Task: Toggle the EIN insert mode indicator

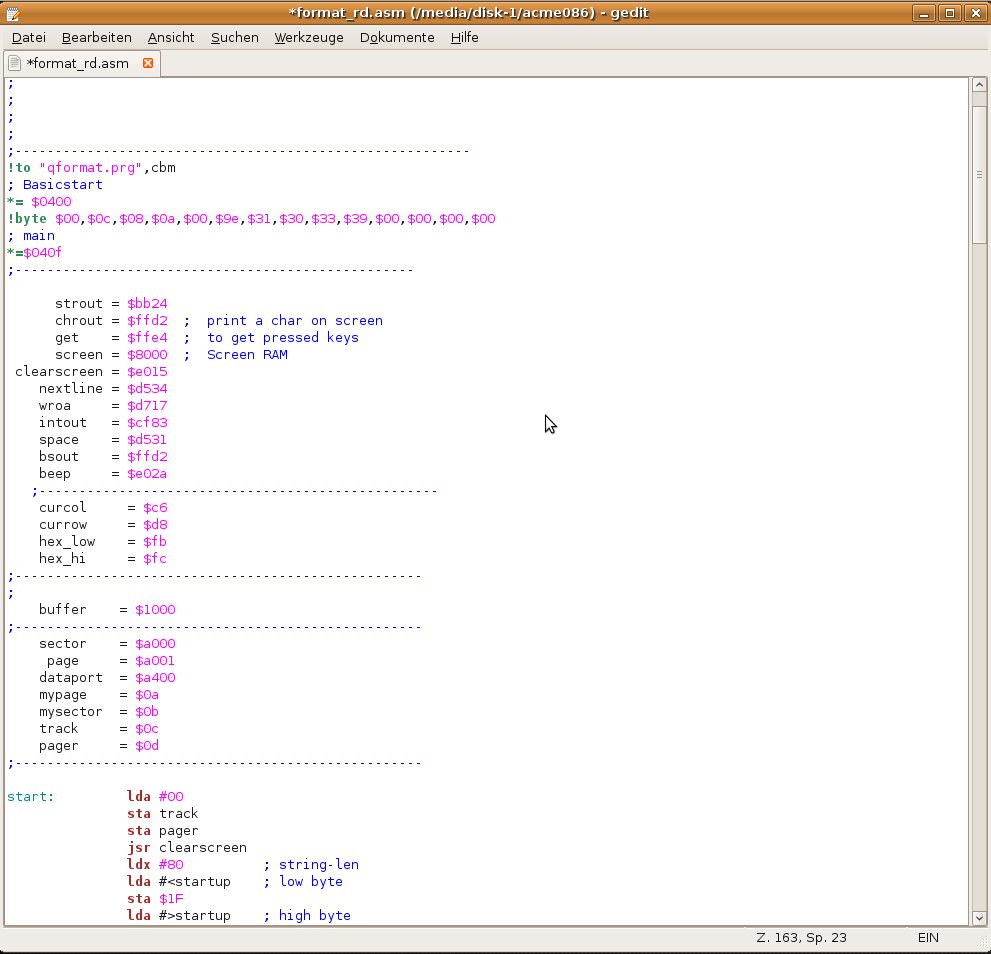Action: tap(929, 938)
